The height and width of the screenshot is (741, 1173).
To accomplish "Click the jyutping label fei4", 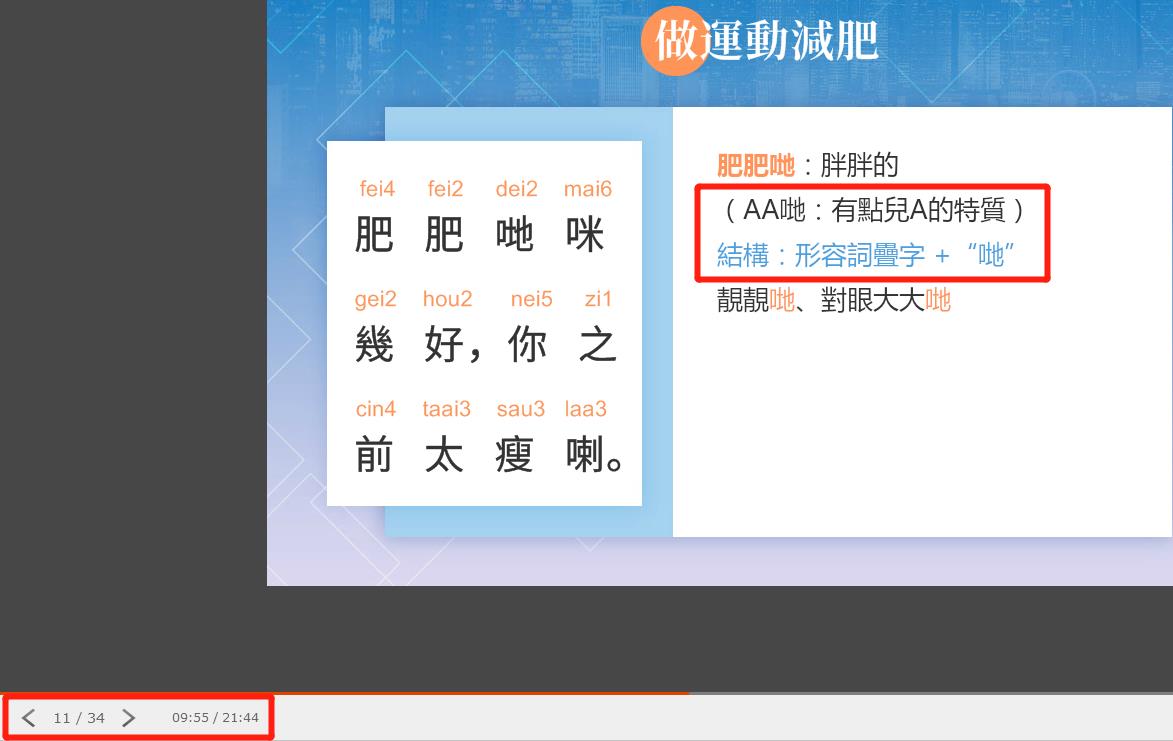I will (x=377, y=189).
